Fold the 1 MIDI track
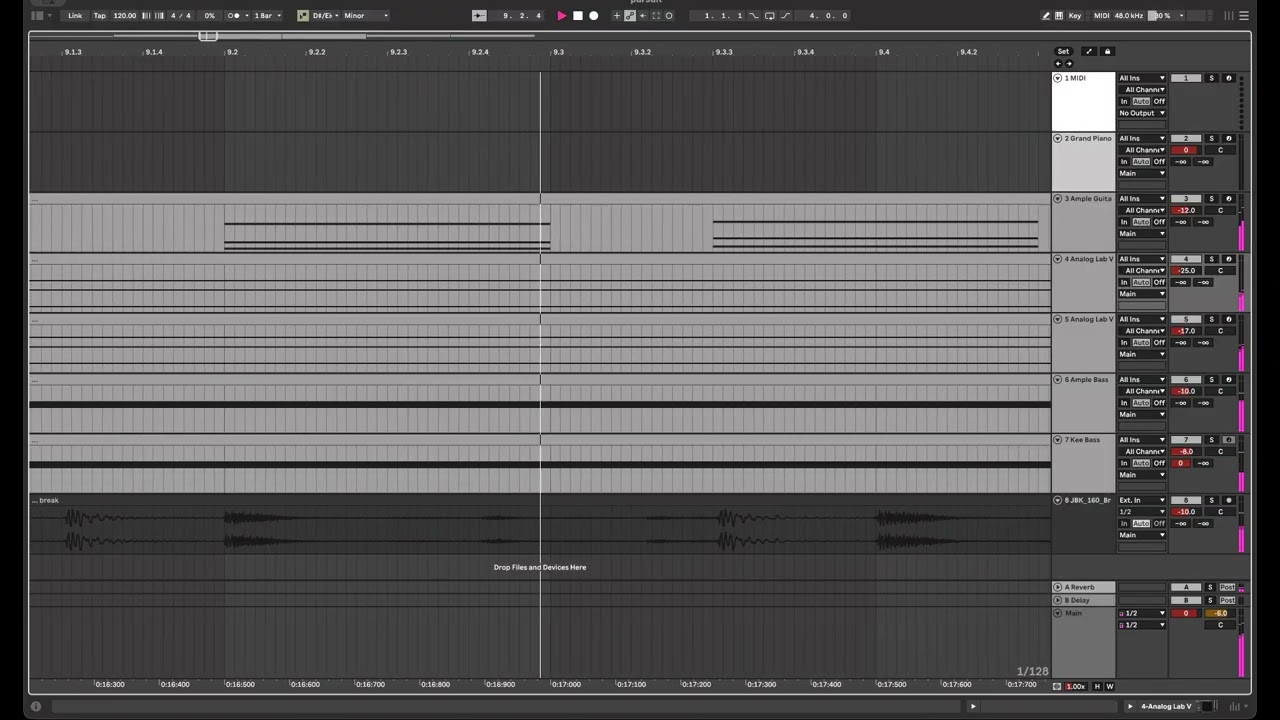This screenshot has width=1280, height=720. pyautogui.click(x=1058, y=78)
